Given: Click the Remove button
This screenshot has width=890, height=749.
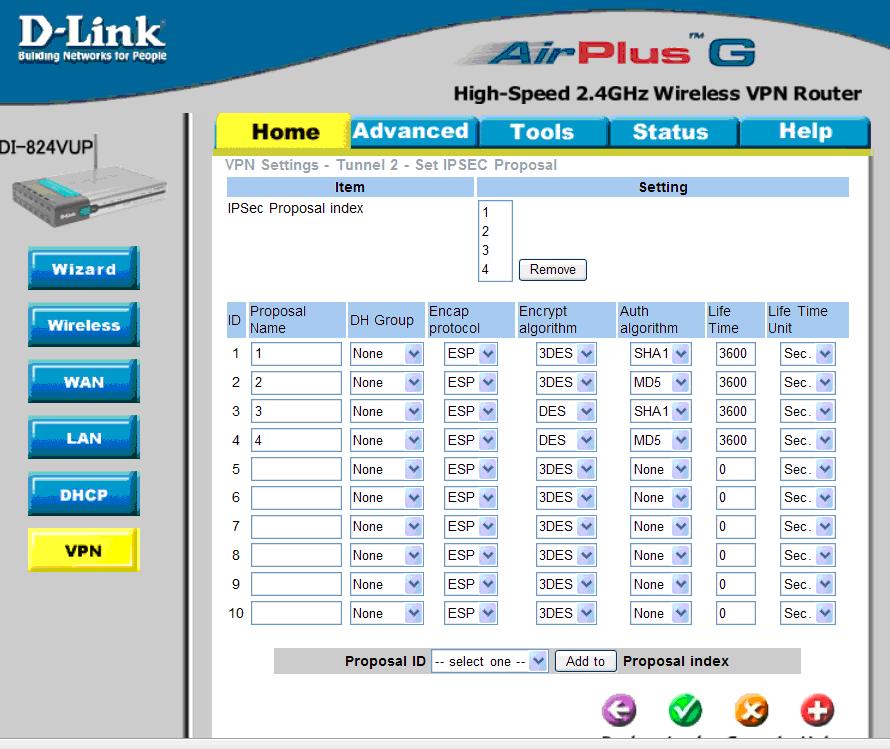Looking at the screenshot, I should [x=553, y=270].
